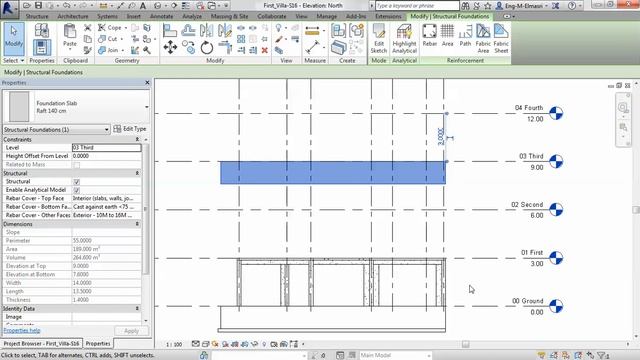
Task: Open the Cope dropdown arrow
Action: coord(126,28)
